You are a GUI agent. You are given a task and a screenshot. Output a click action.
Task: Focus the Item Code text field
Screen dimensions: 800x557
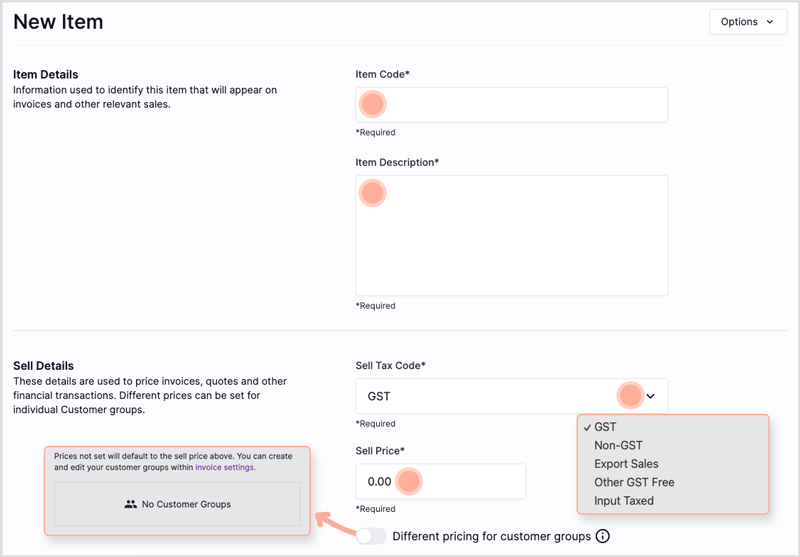511,105
